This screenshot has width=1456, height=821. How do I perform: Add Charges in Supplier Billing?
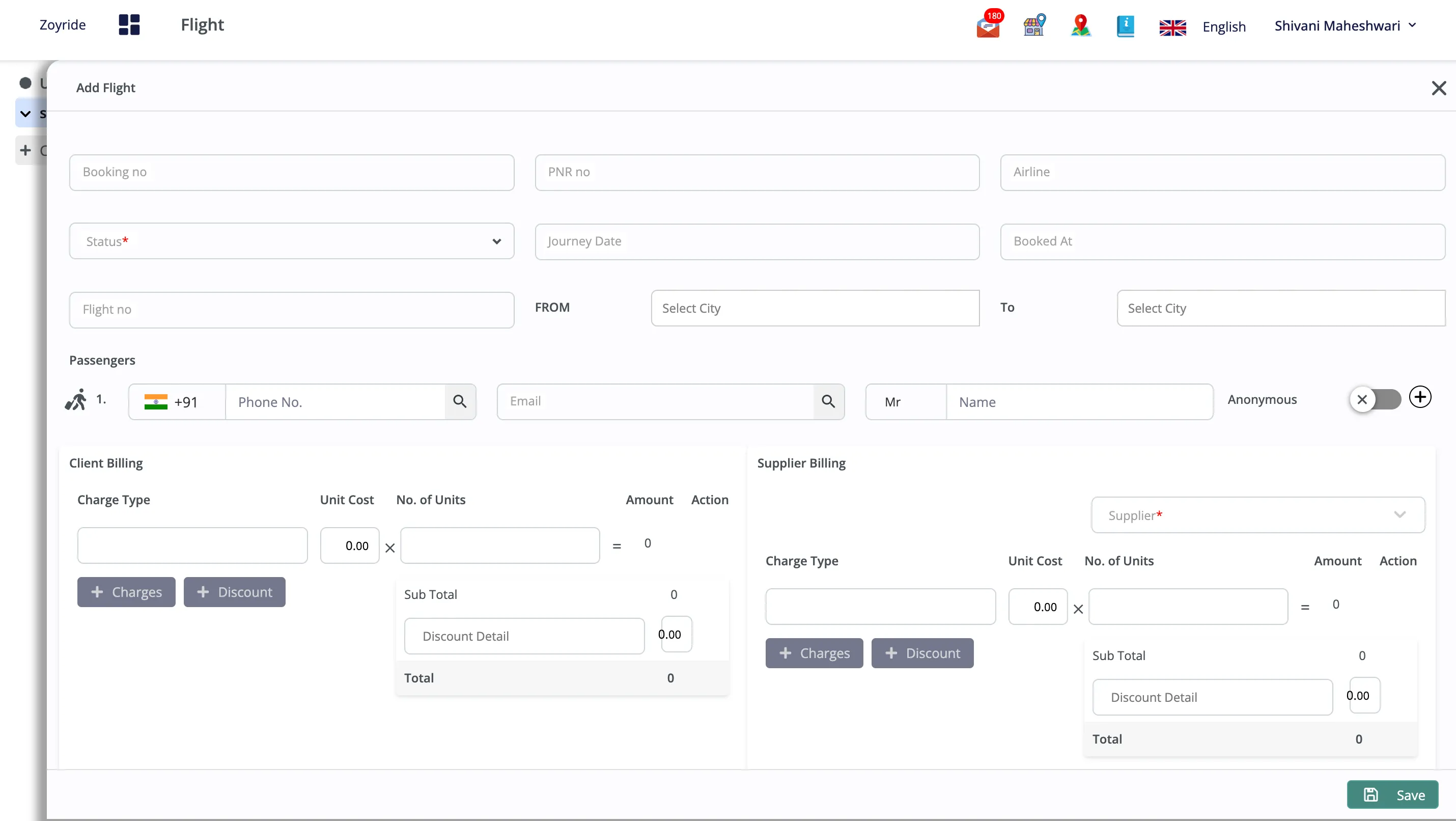click(x=814, y=653)
